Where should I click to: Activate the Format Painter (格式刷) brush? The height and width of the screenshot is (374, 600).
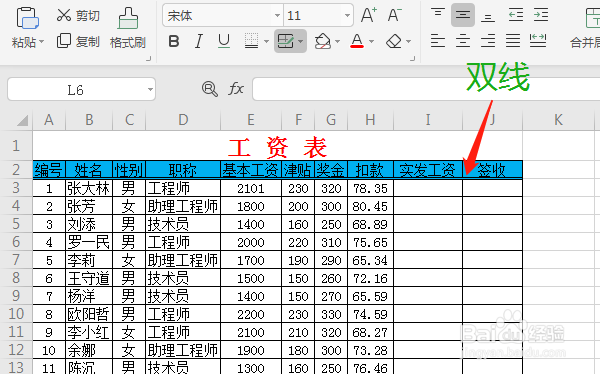[x=128, y=28]
